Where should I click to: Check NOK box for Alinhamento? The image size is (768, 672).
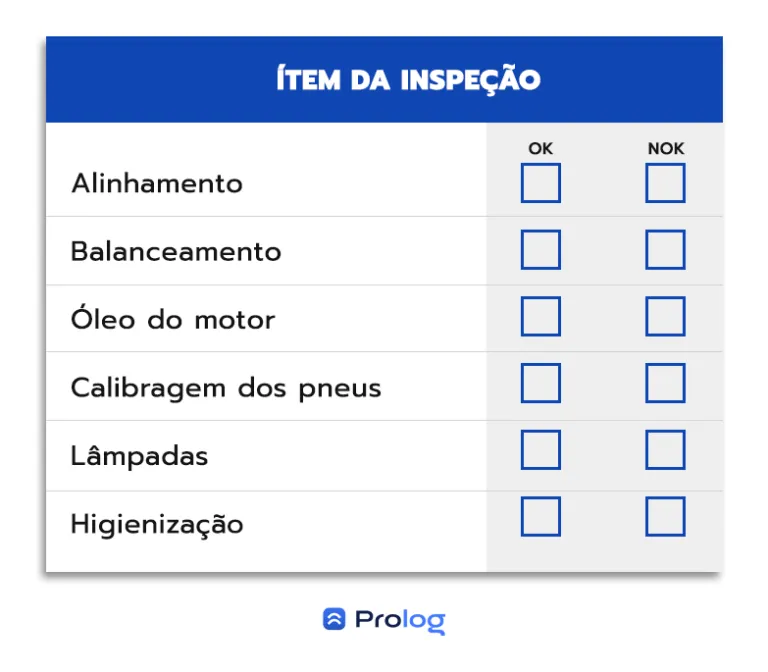pos(665,183)
